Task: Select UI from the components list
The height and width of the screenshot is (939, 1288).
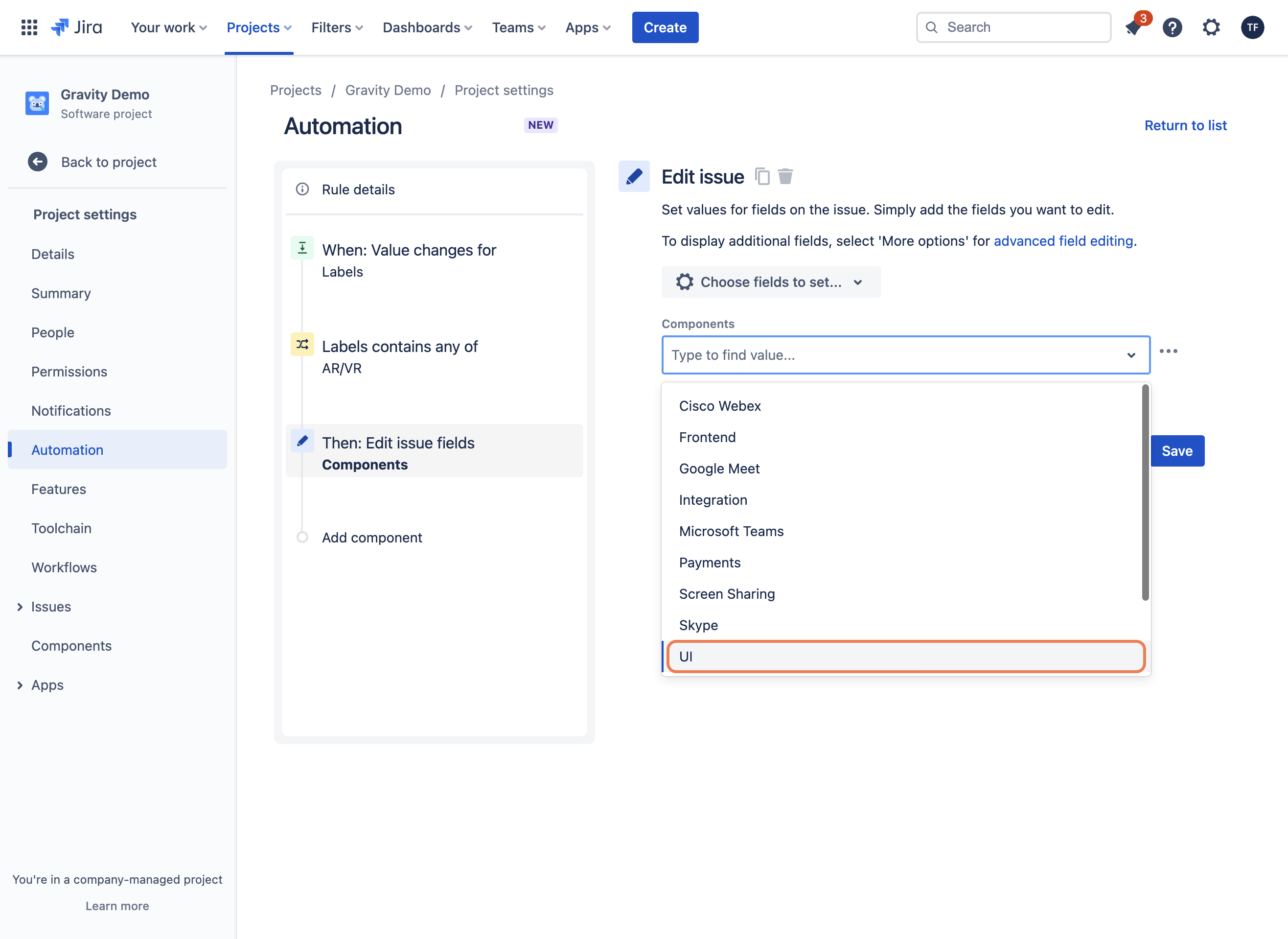Action: click(x=906, y=657)
